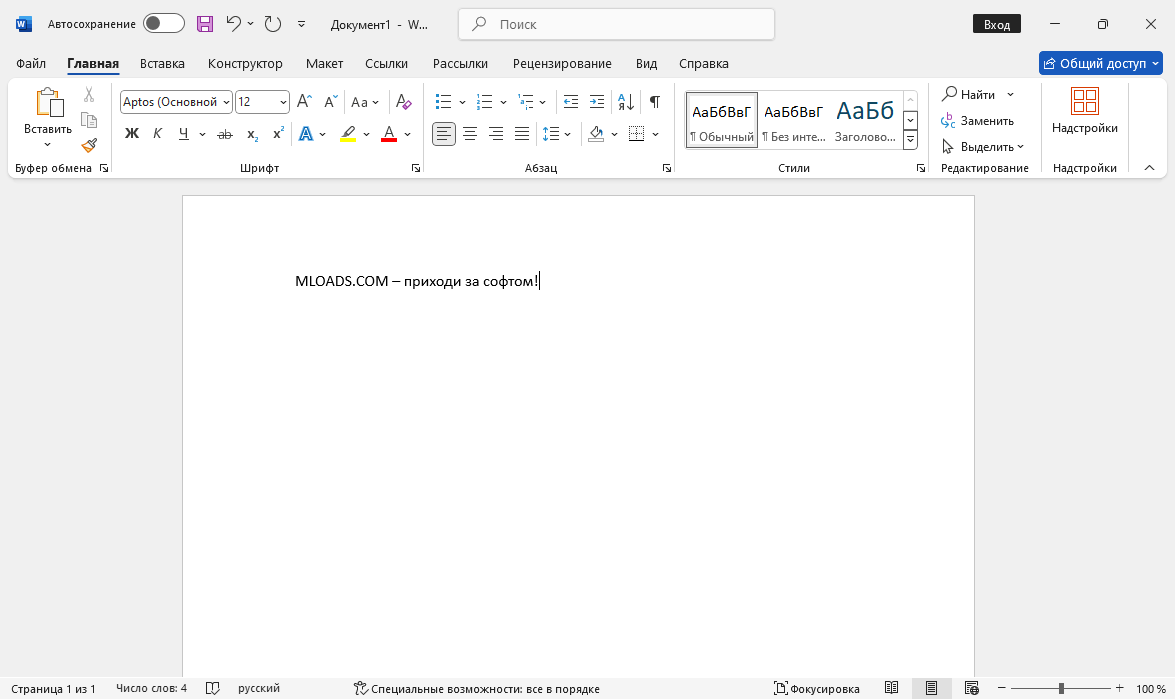Image resolution: width=1175 pixels, height=699 pixels.
Task: Click the Поиск search box
Action: coord(616,24)
